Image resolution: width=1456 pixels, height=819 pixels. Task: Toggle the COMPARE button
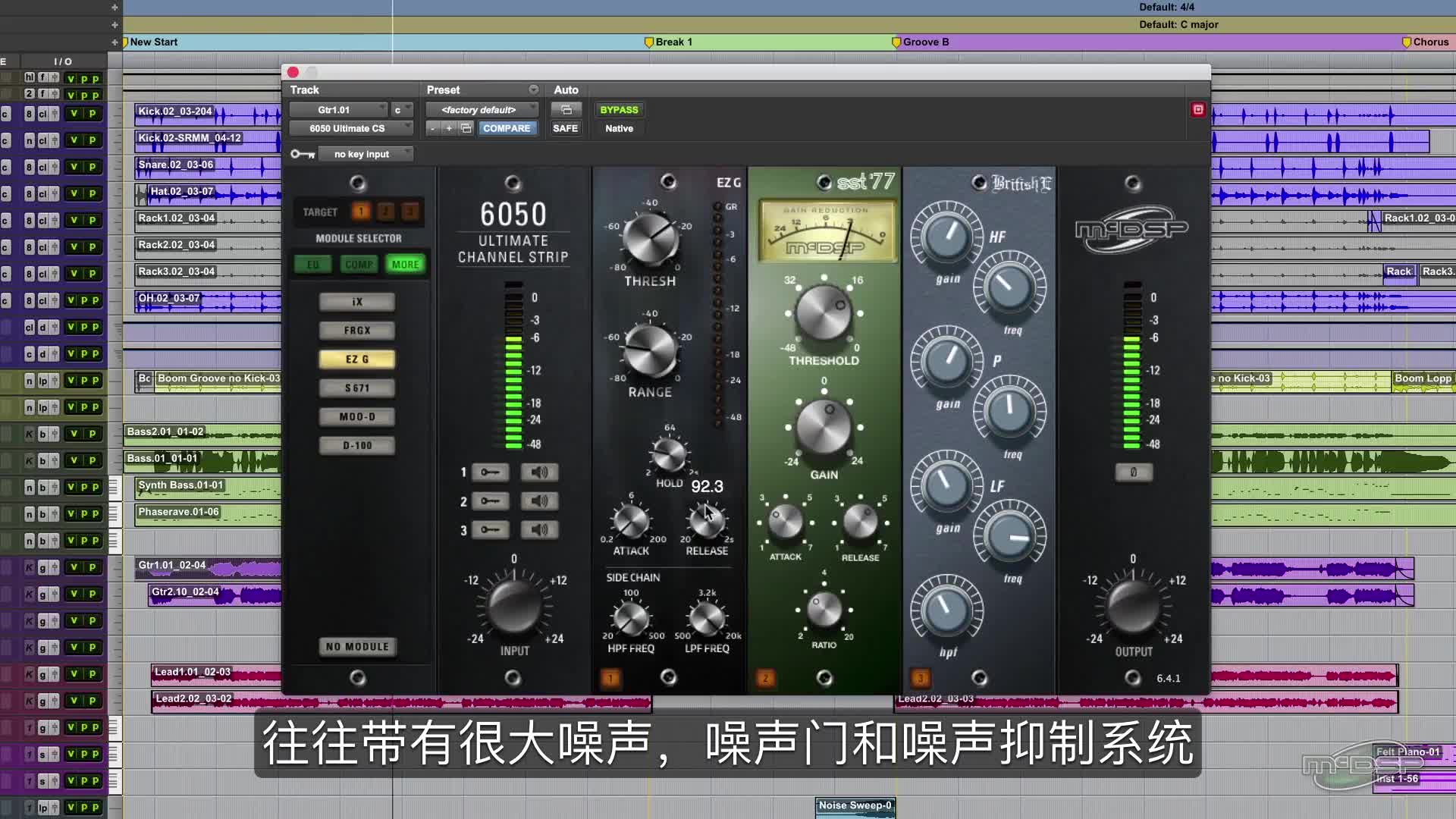pos(507,128)
